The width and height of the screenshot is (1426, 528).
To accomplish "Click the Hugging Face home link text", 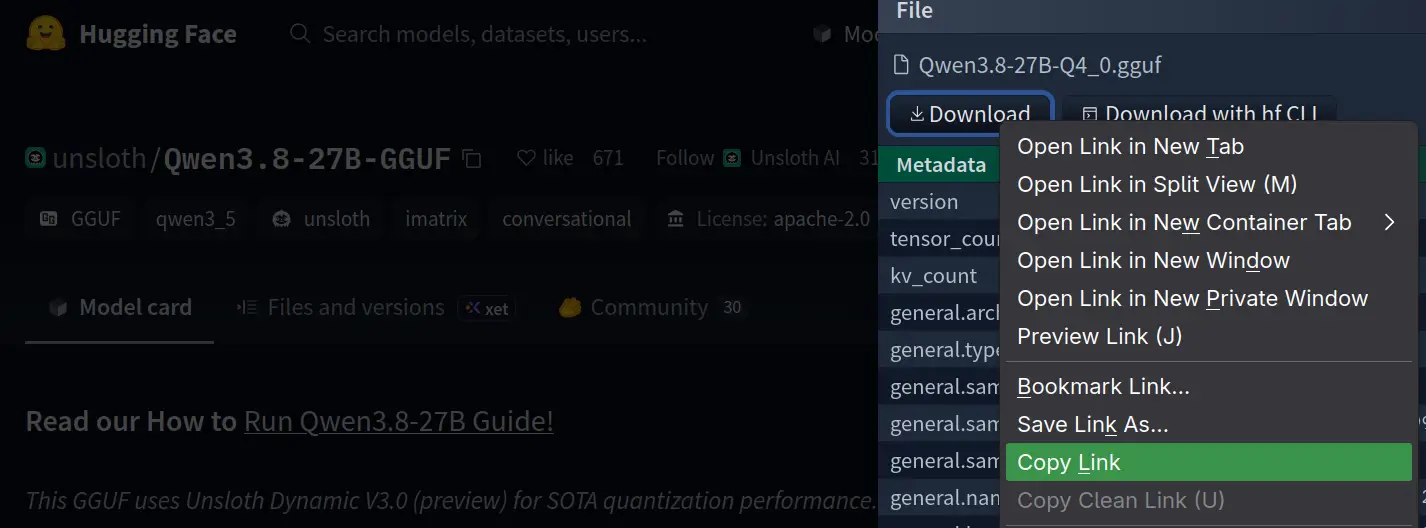I will (158, 34).
